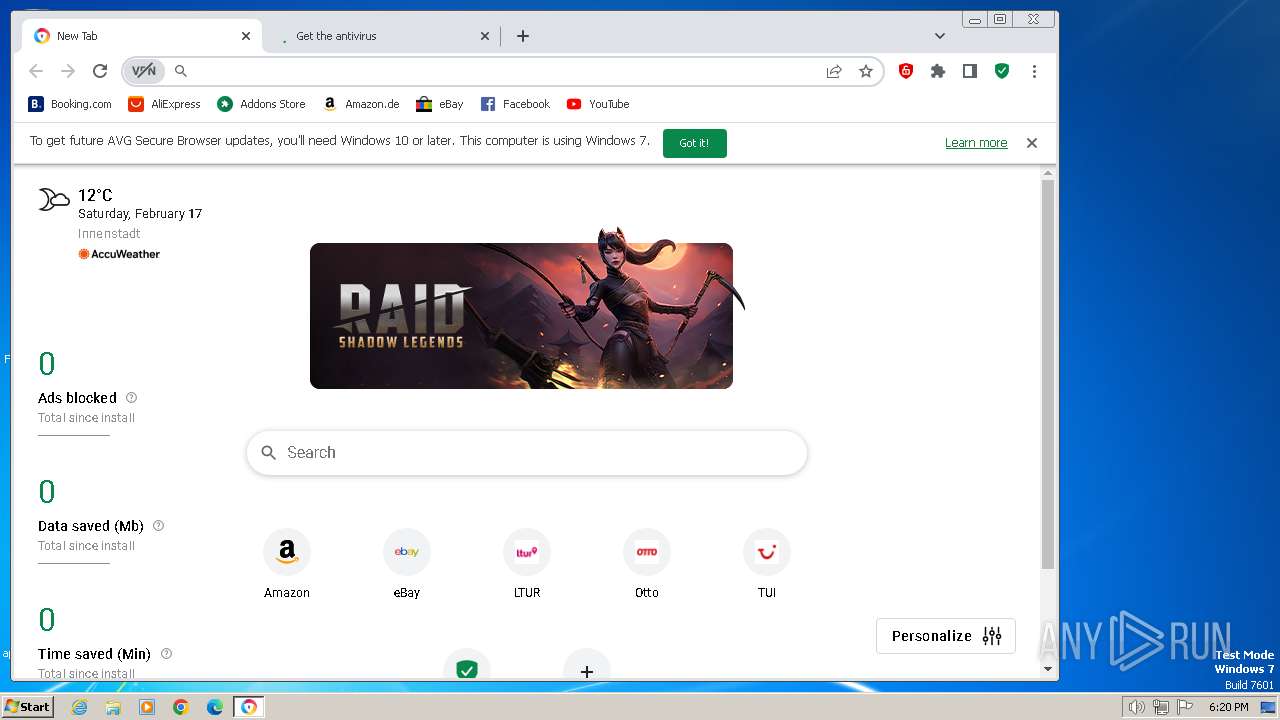Image resolution: width=1280 pixels, height=720 pixels.
Task: Go forward with the forward arrow
Action: [x=68, y=71]
